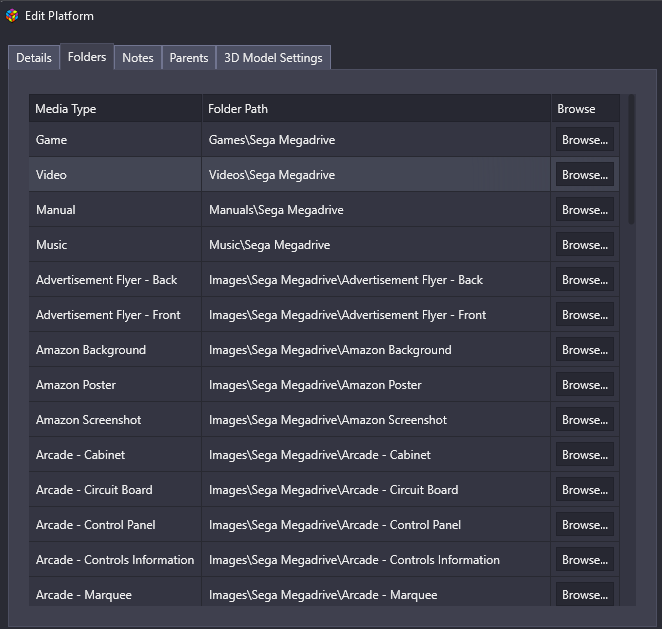Browse for the Video folder

point(585,174)
